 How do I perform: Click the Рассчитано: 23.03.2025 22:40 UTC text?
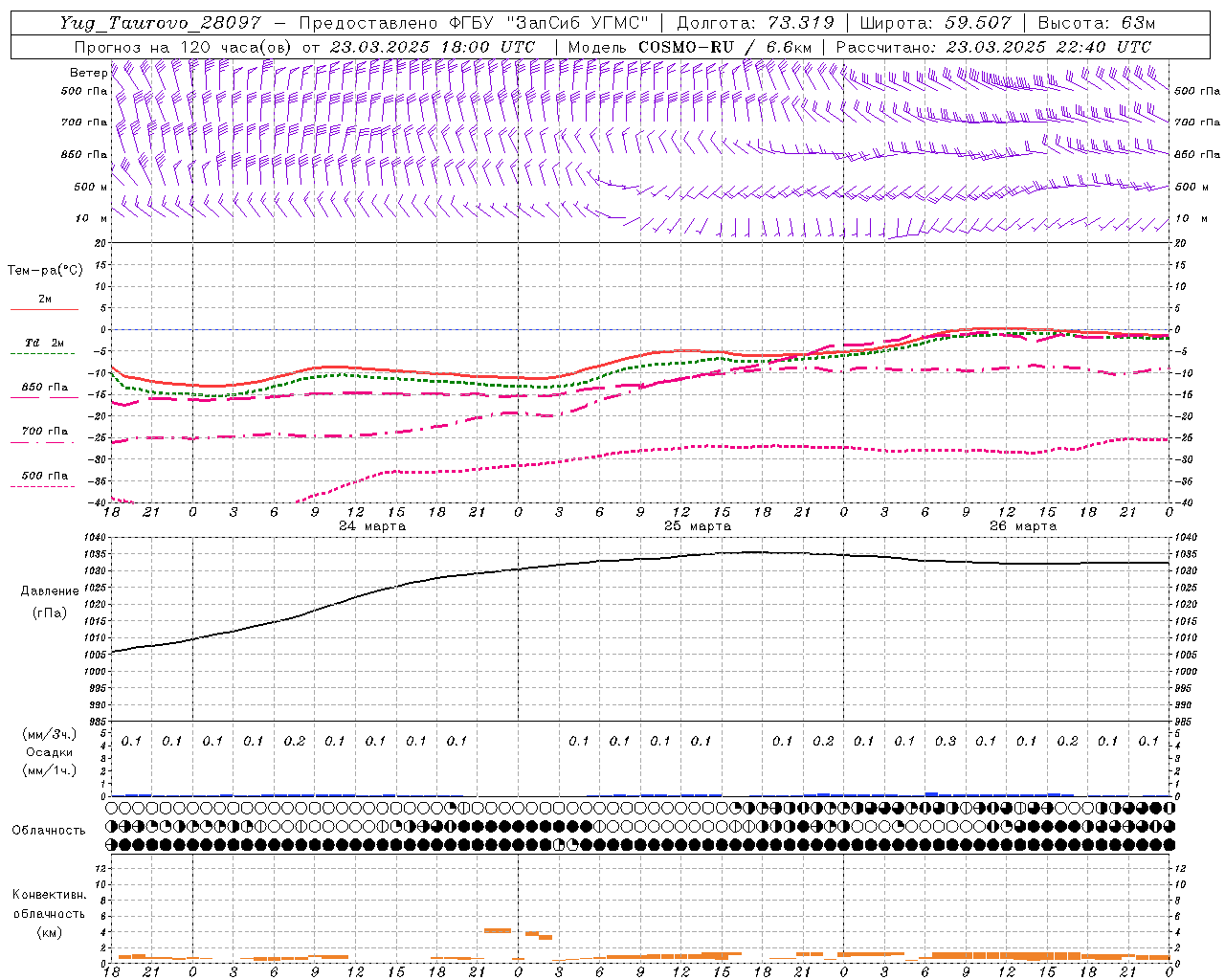coord(992,47)
